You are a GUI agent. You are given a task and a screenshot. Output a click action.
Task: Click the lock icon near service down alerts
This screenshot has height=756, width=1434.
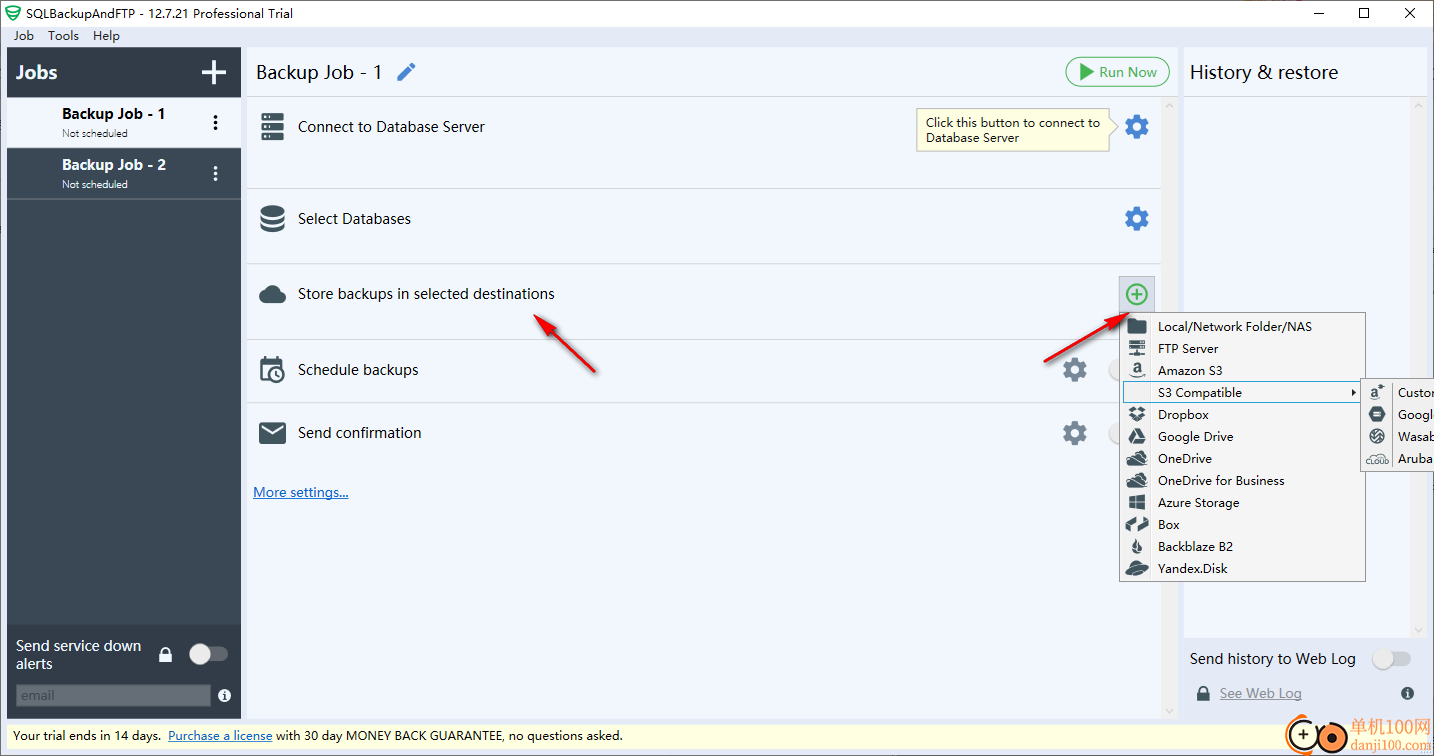pos(166,655)
